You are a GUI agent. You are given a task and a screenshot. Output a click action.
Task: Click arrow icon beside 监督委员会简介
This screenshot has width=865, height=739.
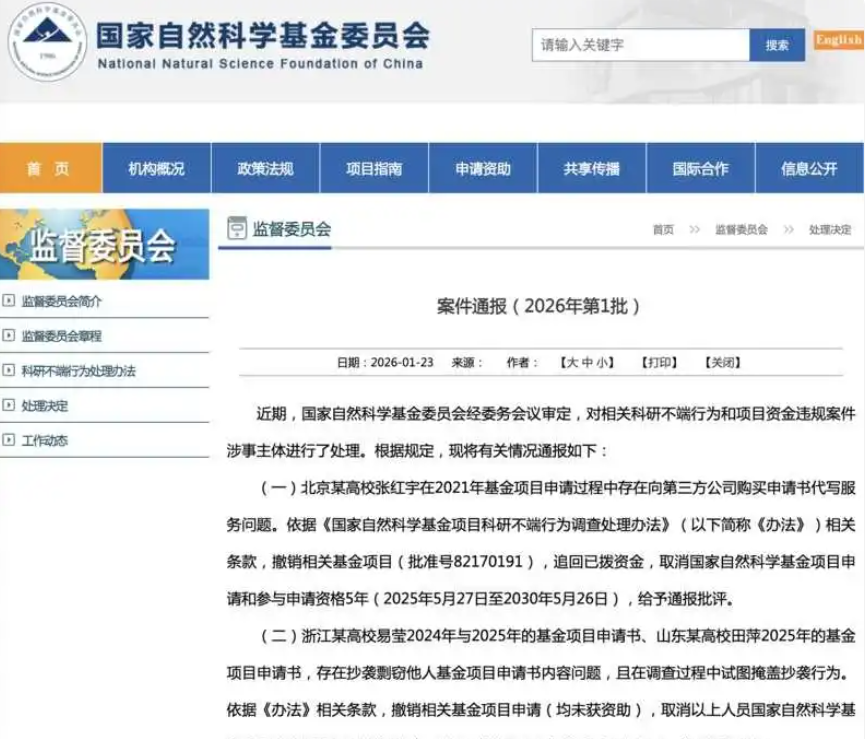point(8,301)
